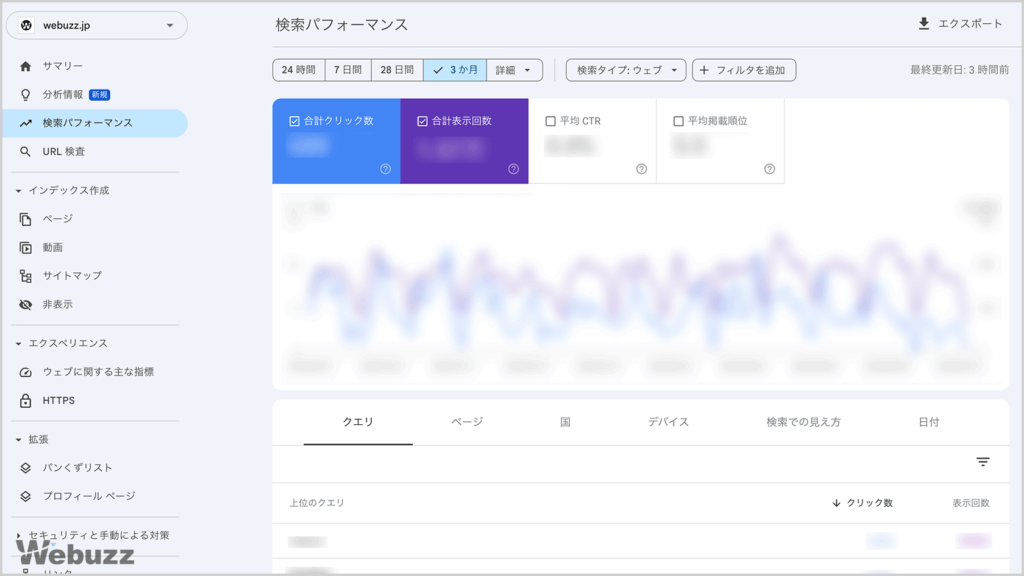The width and height of the screenshot is (1024, 576).
Task: Click the help icon on 合計クリック数 card
Action: pos(385,169)
